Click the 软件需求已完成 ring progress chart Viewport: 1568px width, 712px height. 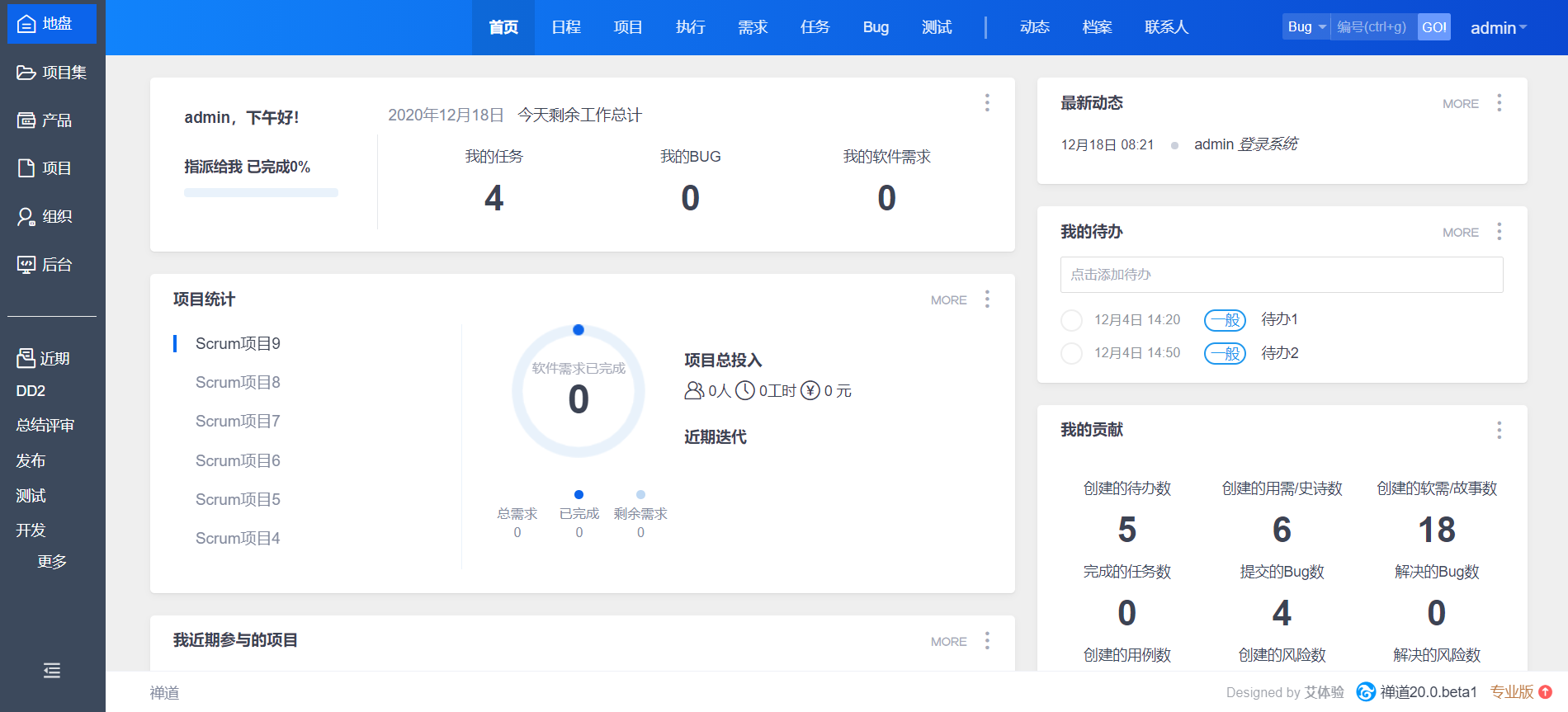pos(579,391)
